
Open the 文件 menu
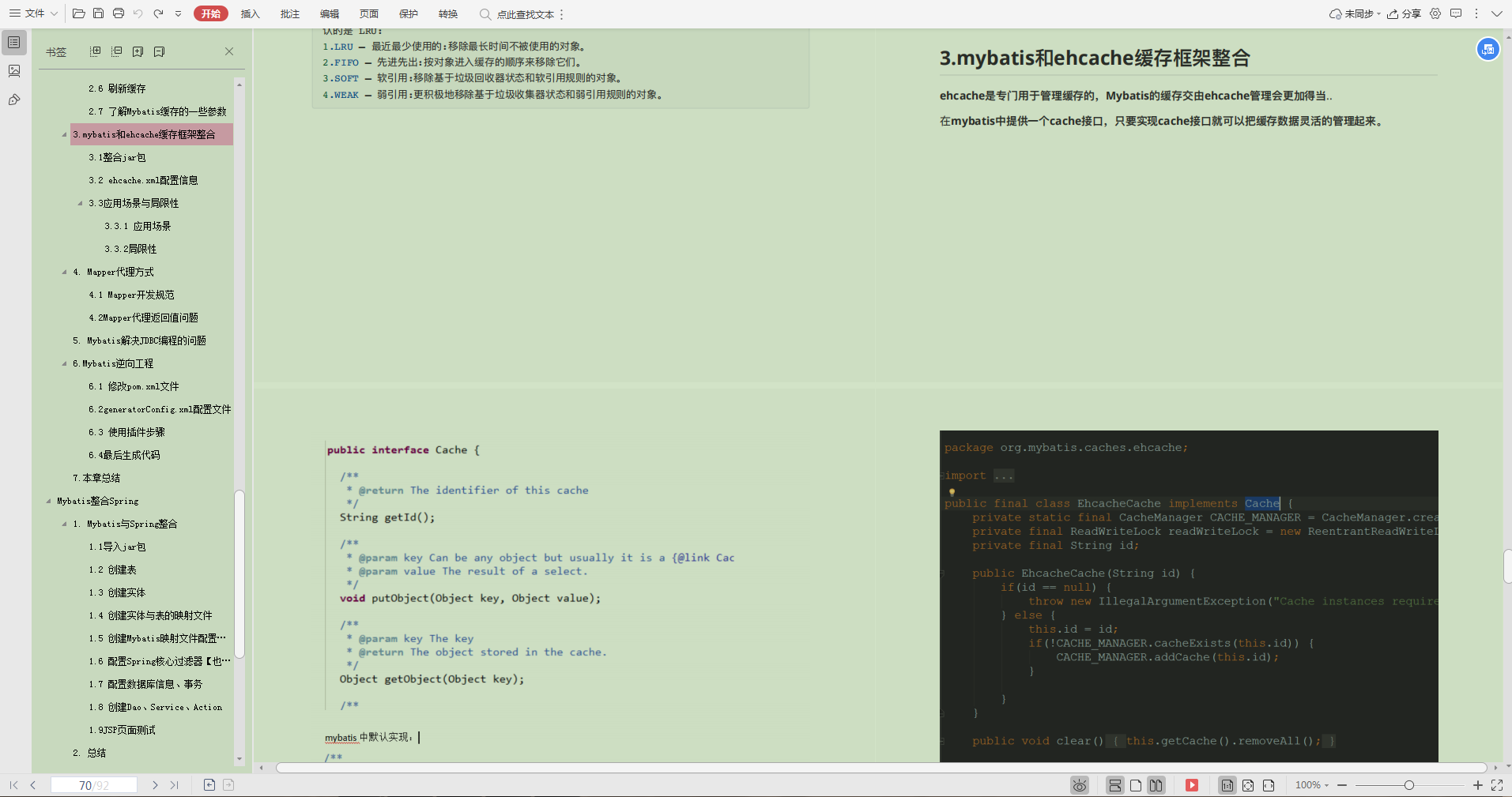point(34,13)
